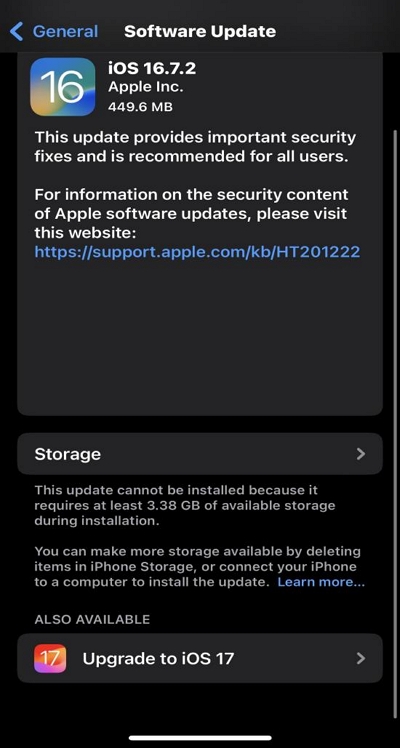Image resolution: width=400 pixels, height=748 pixels.
Task: Tap the iOS 16 app icon
Action: [x=62, y=87]
